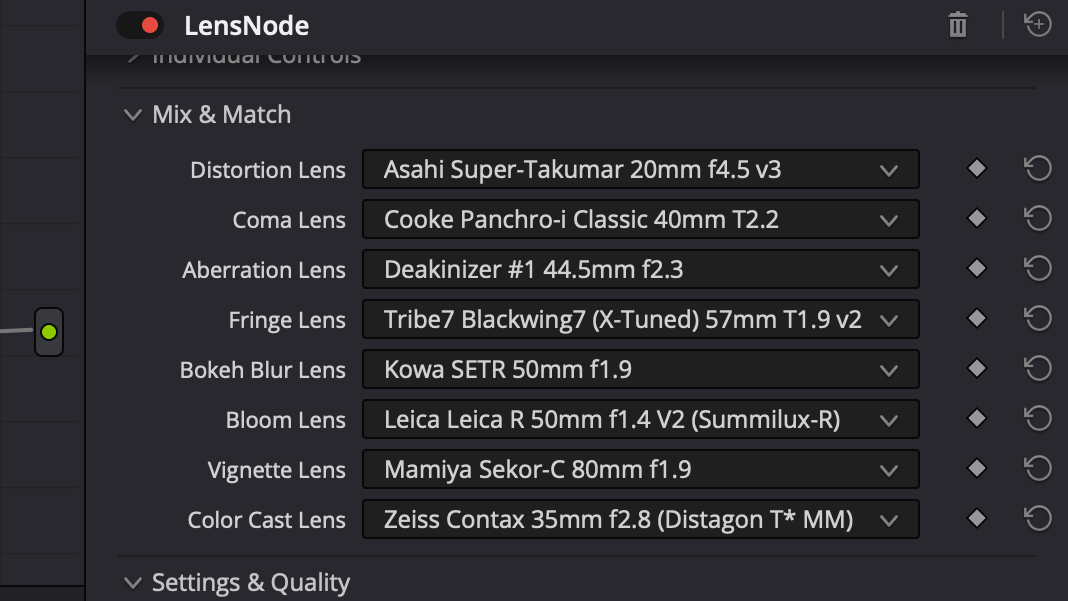Open the Fringe Lens Tribe7 Blackwing7 dropdown
Screen dimensions: 1068x601
tap(641, 320)
